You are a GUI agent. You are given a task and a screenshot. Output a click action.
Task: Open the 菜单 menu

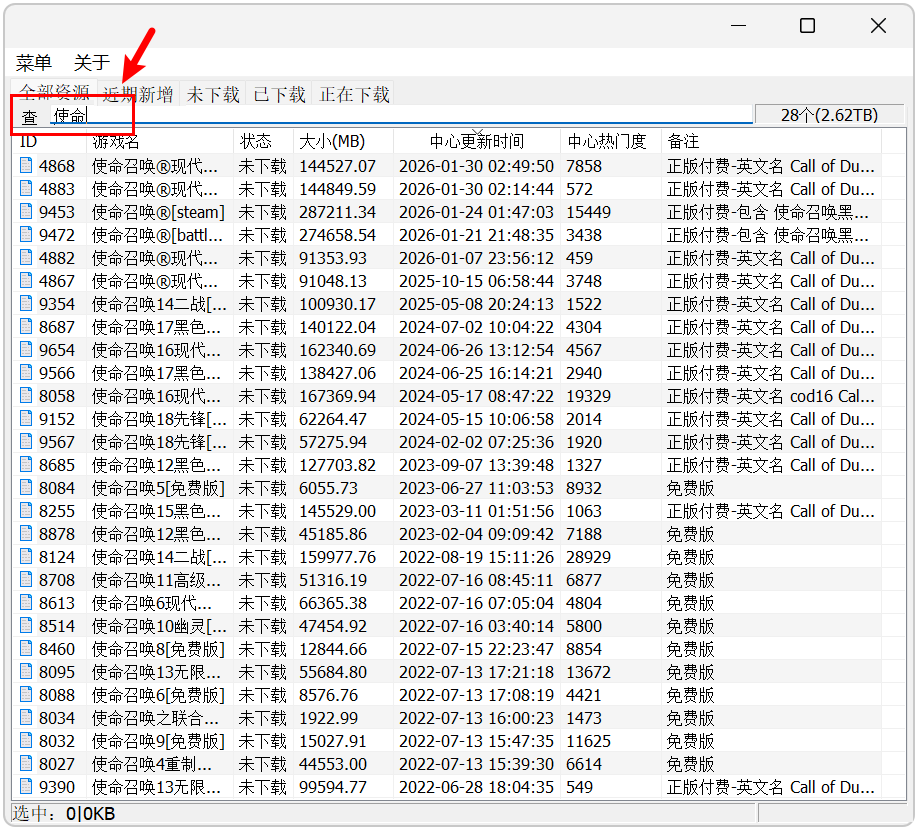click(34, 62)
